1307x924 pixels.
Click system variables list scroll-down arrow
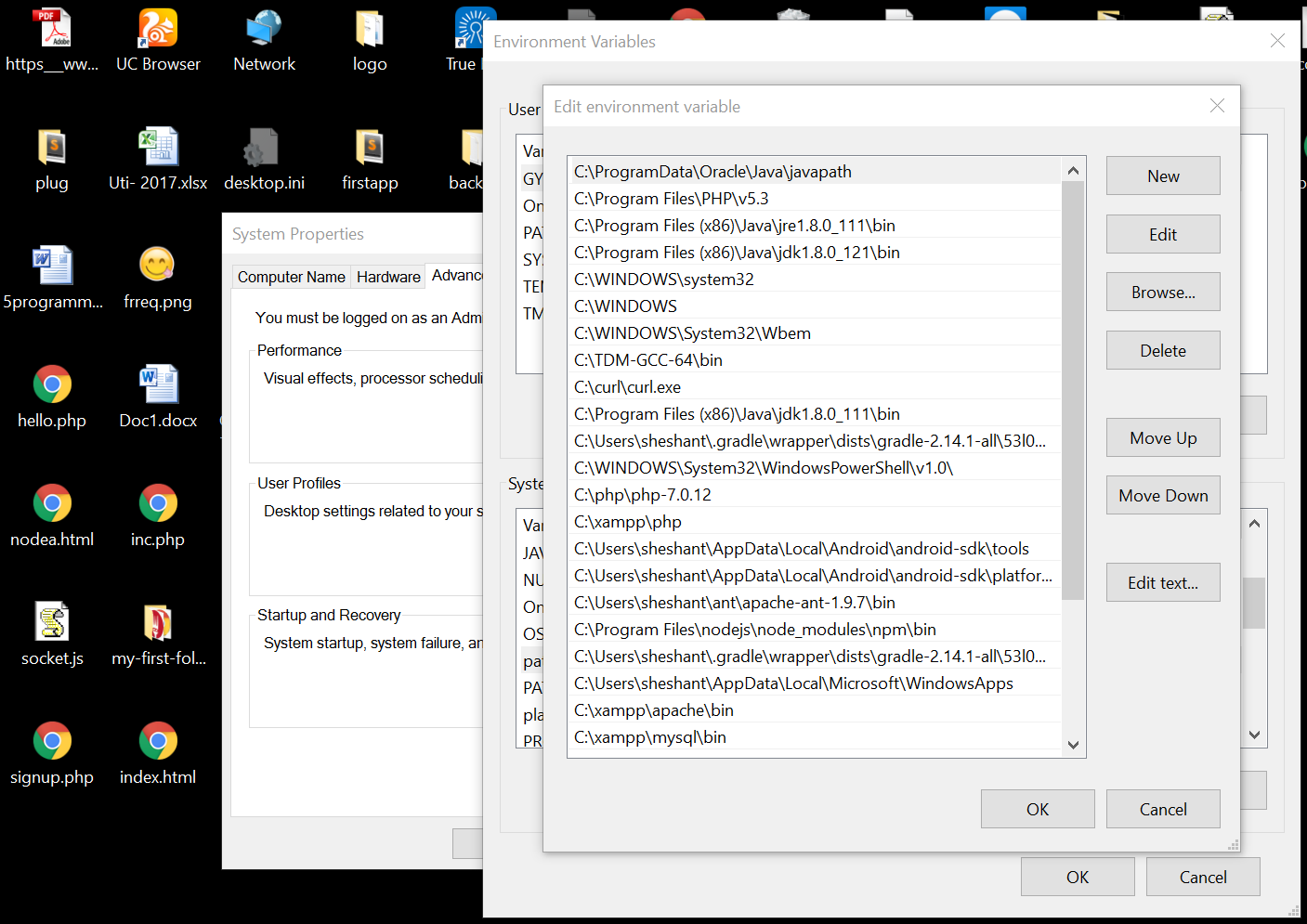[1254, 735]
